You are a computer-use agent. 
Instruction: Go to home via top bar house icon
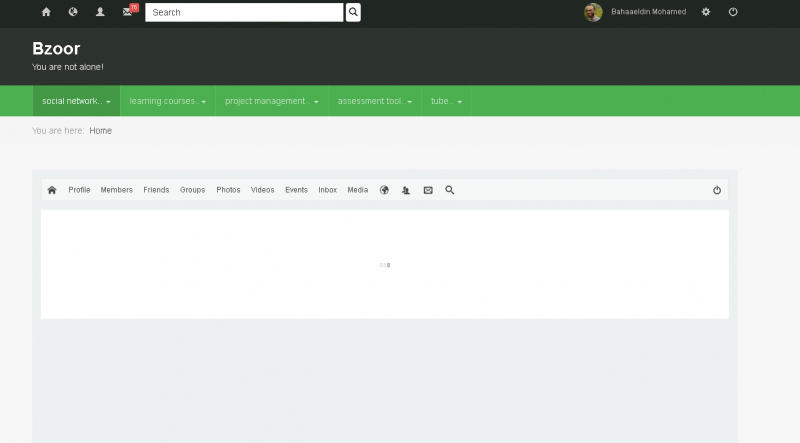pyautogui.click(x=46, y=12)
